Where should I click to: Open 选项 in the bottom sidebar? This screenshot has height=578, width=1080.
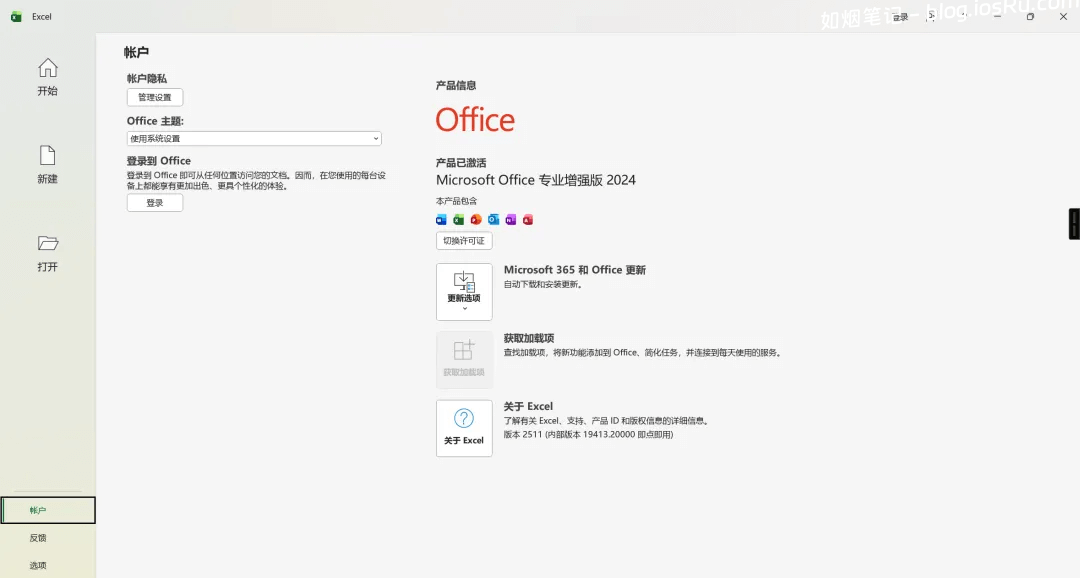pyautogui.click(x=38, y=565)
